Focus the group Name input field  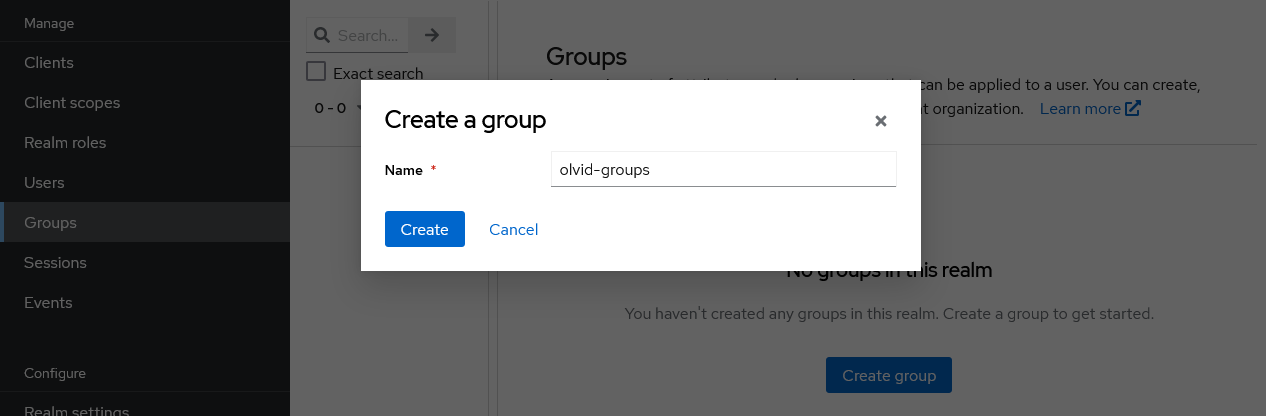click(x=724, y=169)
